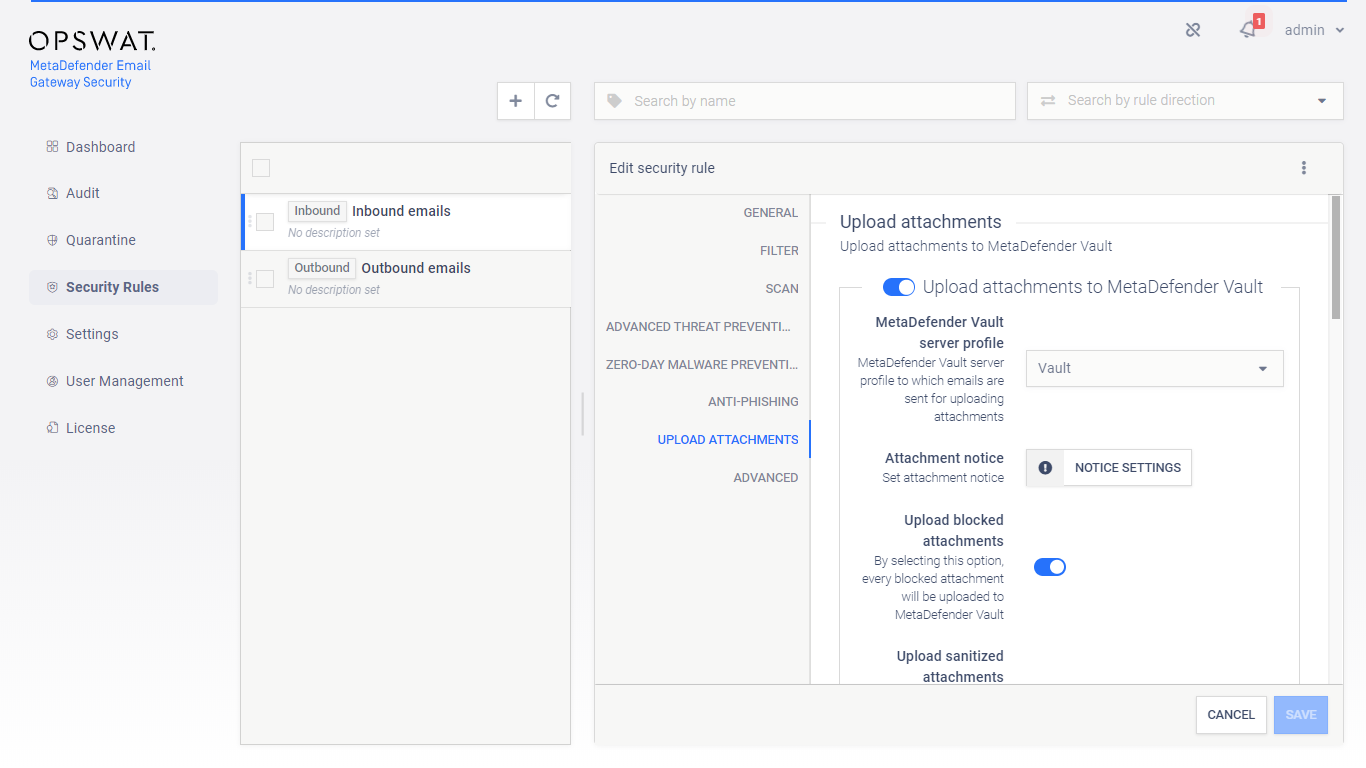Click the Inbound direction tag

(317, 211)
